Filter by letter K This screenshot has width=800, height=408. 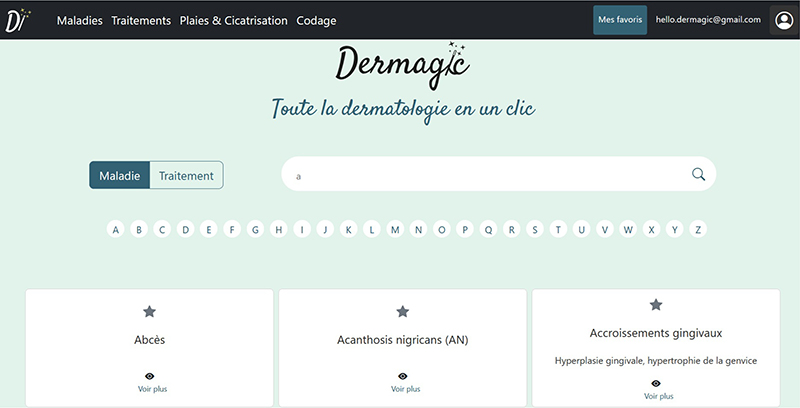click(348, 230)
